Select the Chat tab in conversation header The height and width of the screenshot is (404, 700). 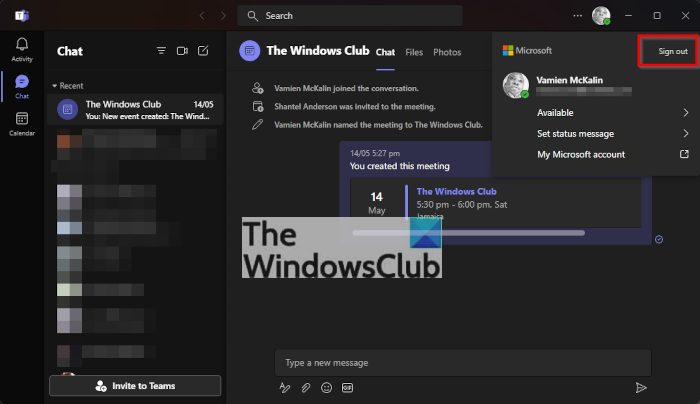(x=385, y=52)
